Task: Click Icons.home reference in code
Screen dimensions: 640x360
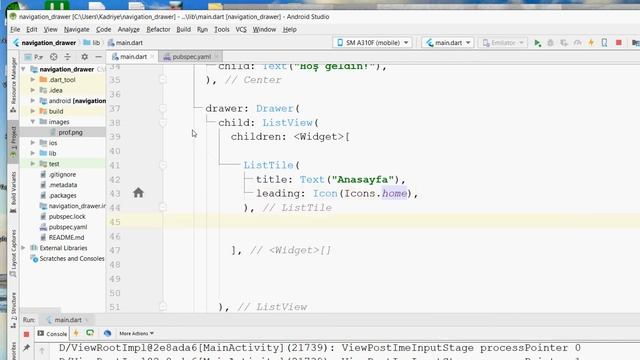Action: [376, 193]
